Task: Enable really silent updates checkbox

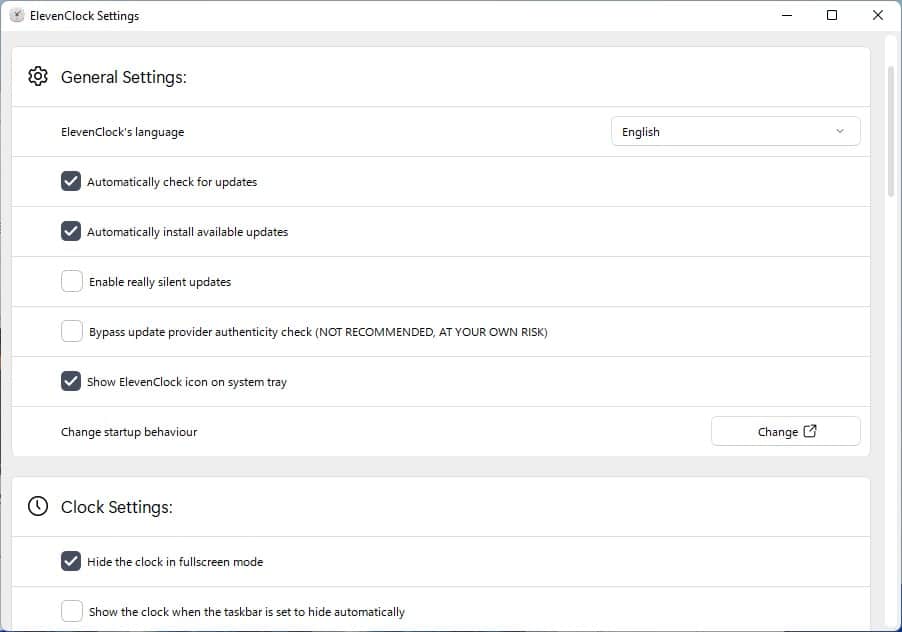Action: pyautogui.click(x=72, y=282)
